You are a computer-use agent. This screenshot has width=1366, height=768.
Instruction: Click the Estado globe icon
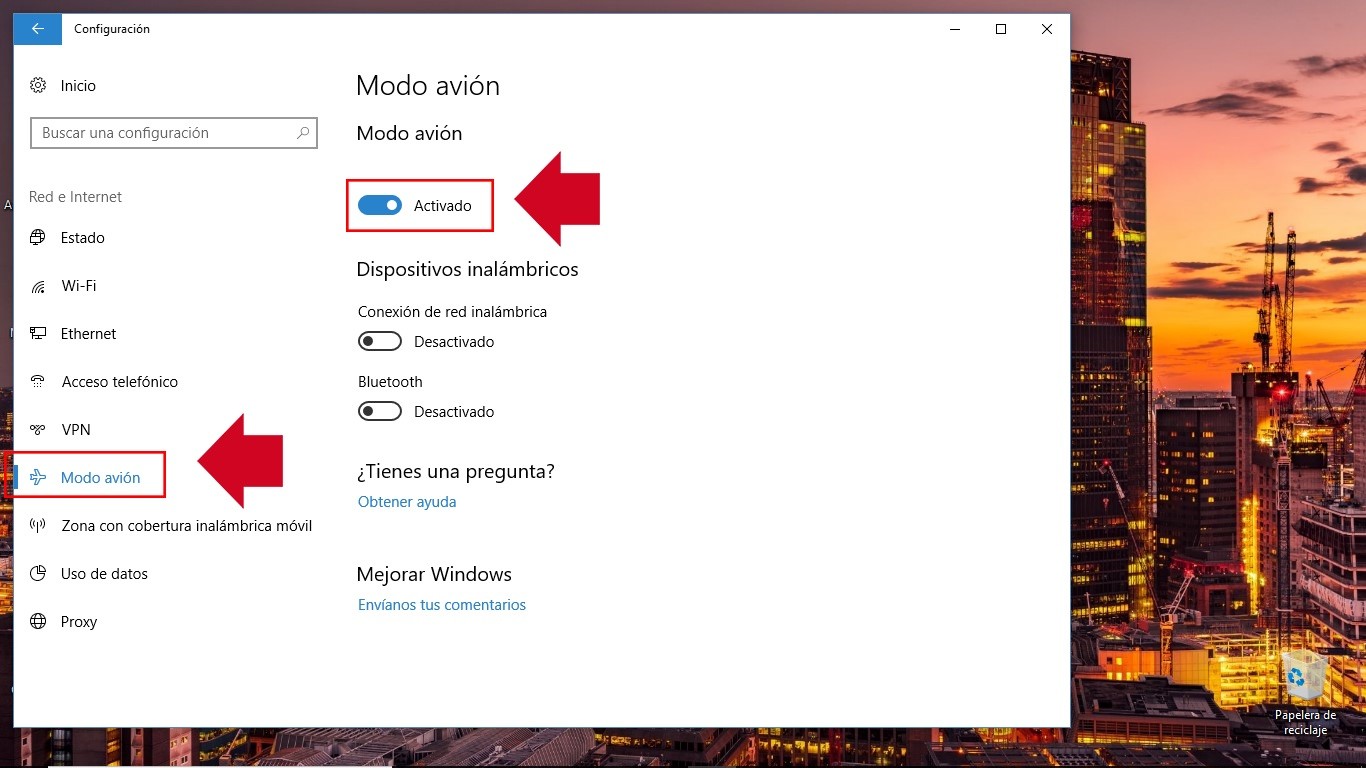[38, 238]
